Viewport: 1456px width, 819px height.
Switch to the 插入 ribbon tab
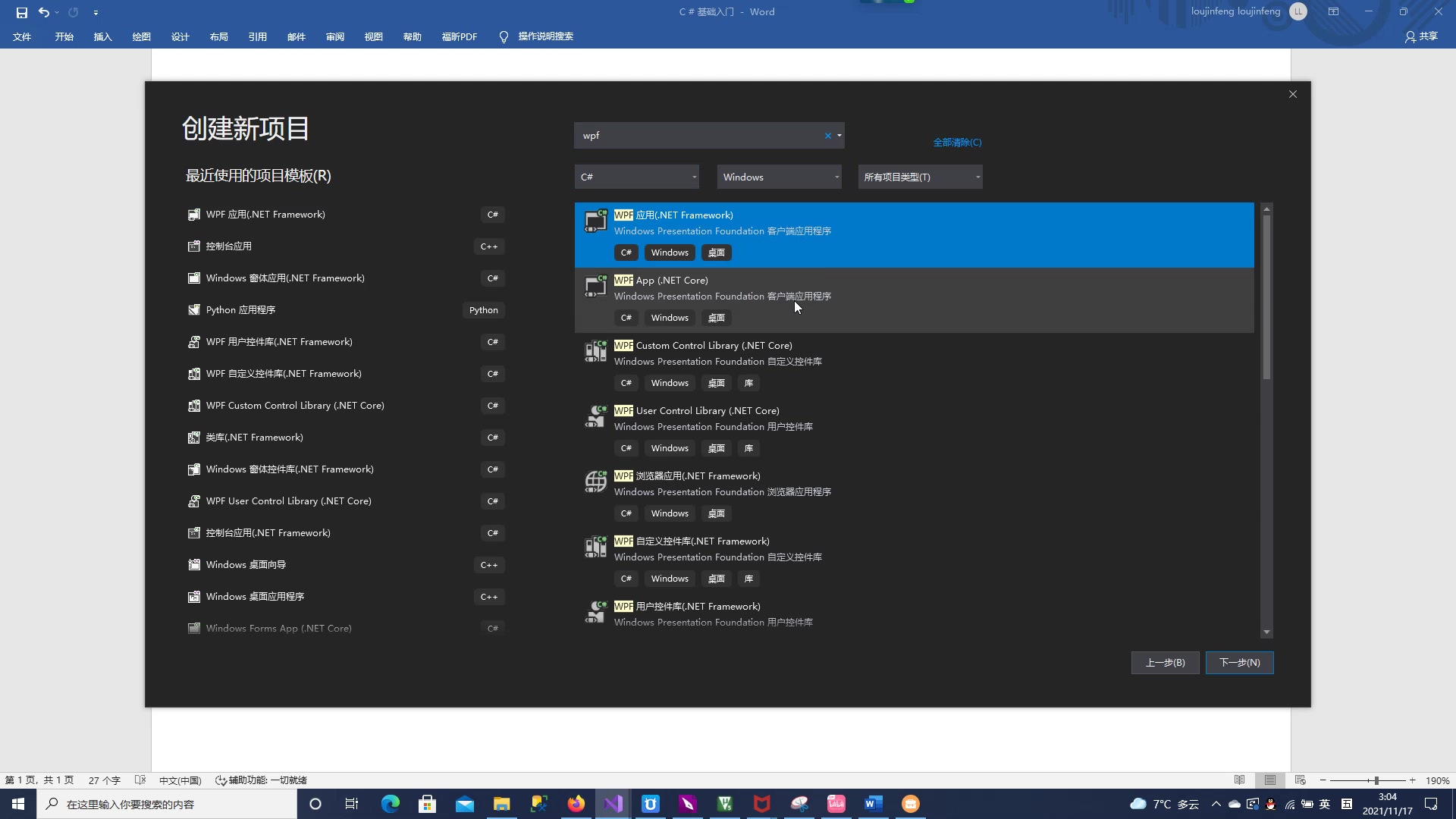[102, 36]
